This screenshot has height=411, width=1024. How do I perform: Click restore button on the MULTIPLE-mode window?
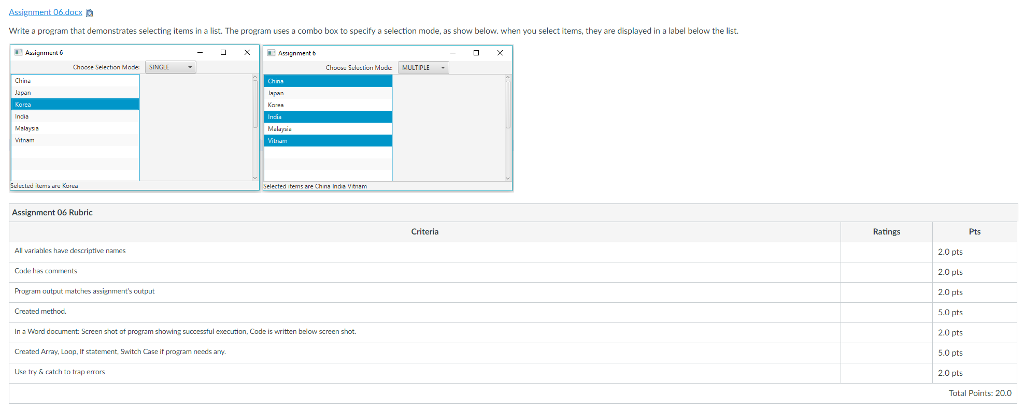tap(476, 53)
